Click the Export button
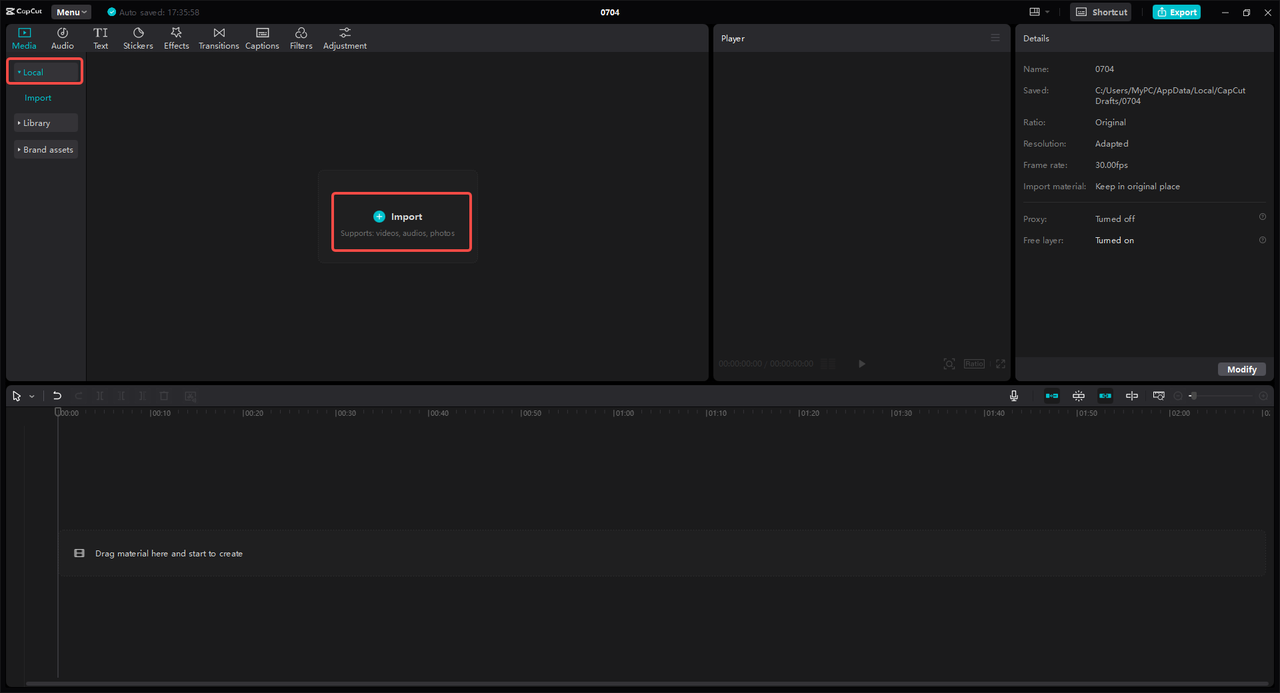The width and height of the screenshot is (1280, 693). (1176, 12)
